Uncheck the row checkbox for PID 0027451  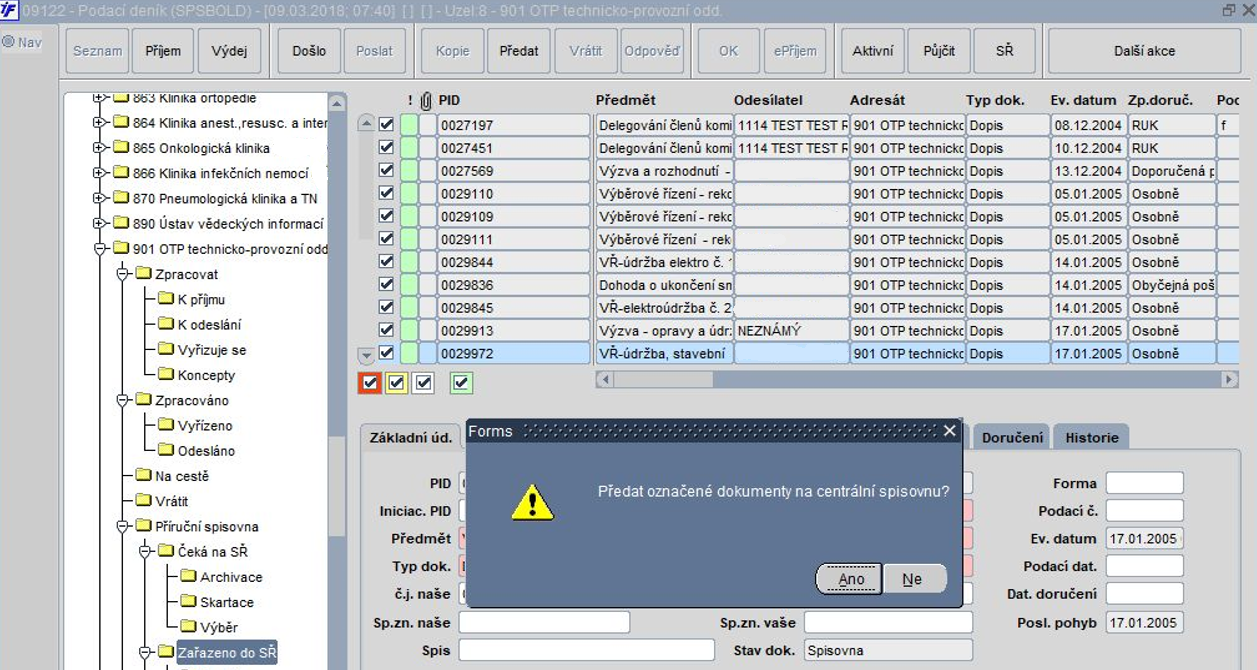387,148
